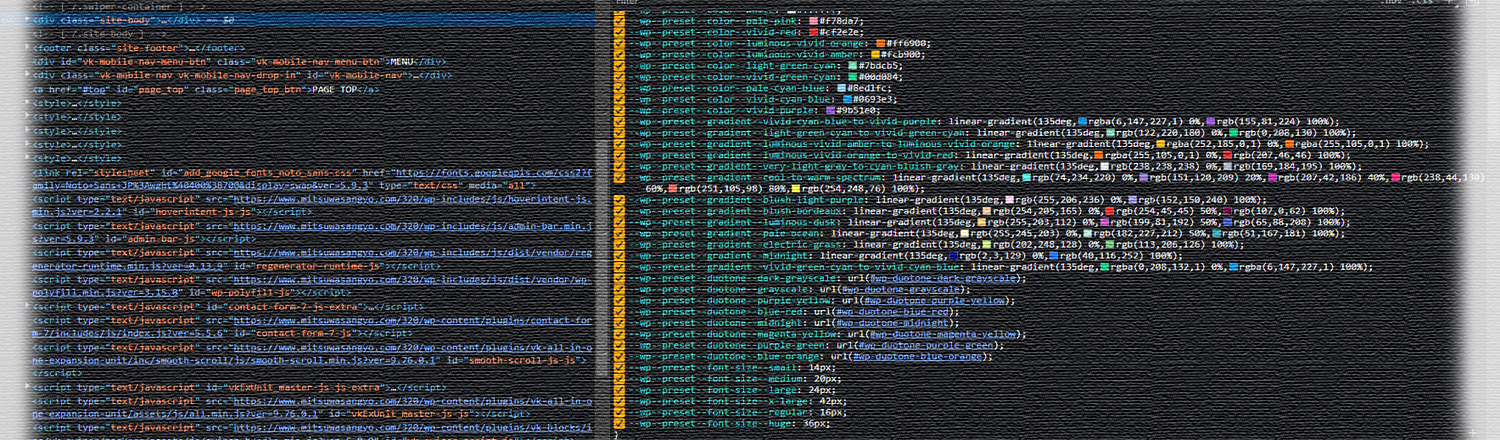Screen dimensions: 1500x440
Task: Open the #wp-duotone-blue-red link
Action: point(890,311)
